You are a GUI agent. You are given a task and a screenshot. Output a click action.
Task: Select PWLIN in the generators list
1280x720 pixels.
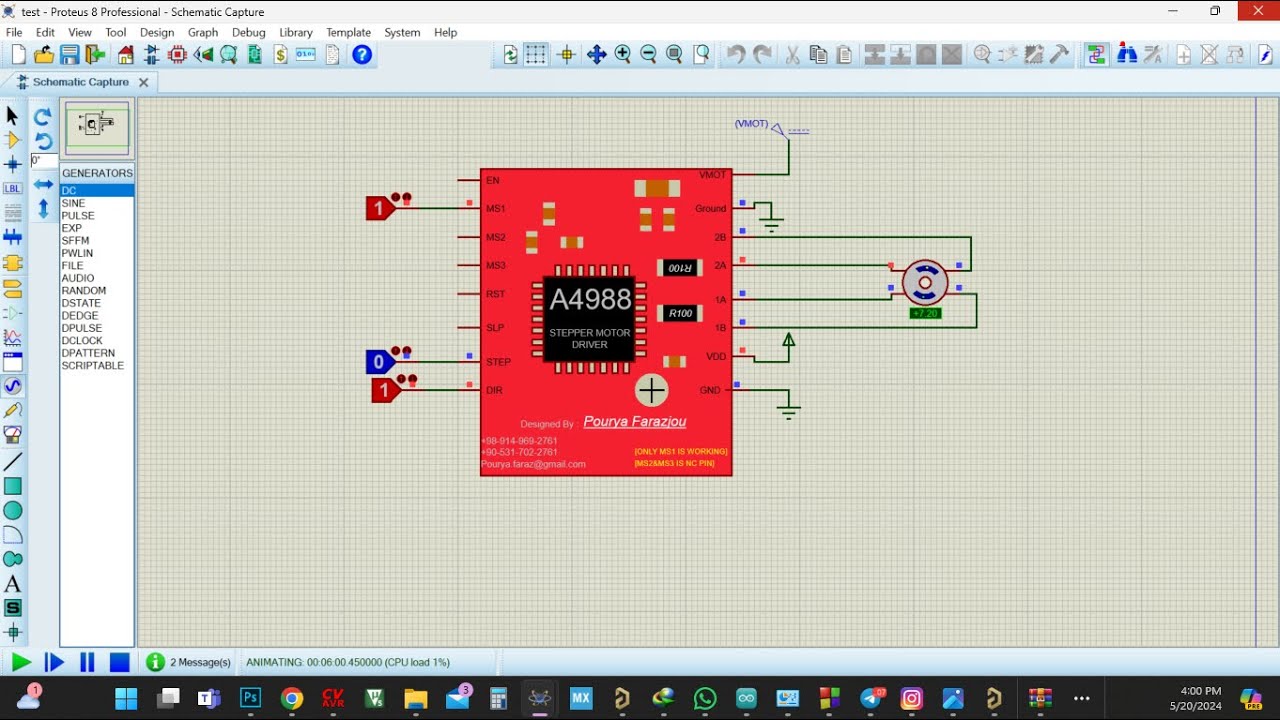97,253
